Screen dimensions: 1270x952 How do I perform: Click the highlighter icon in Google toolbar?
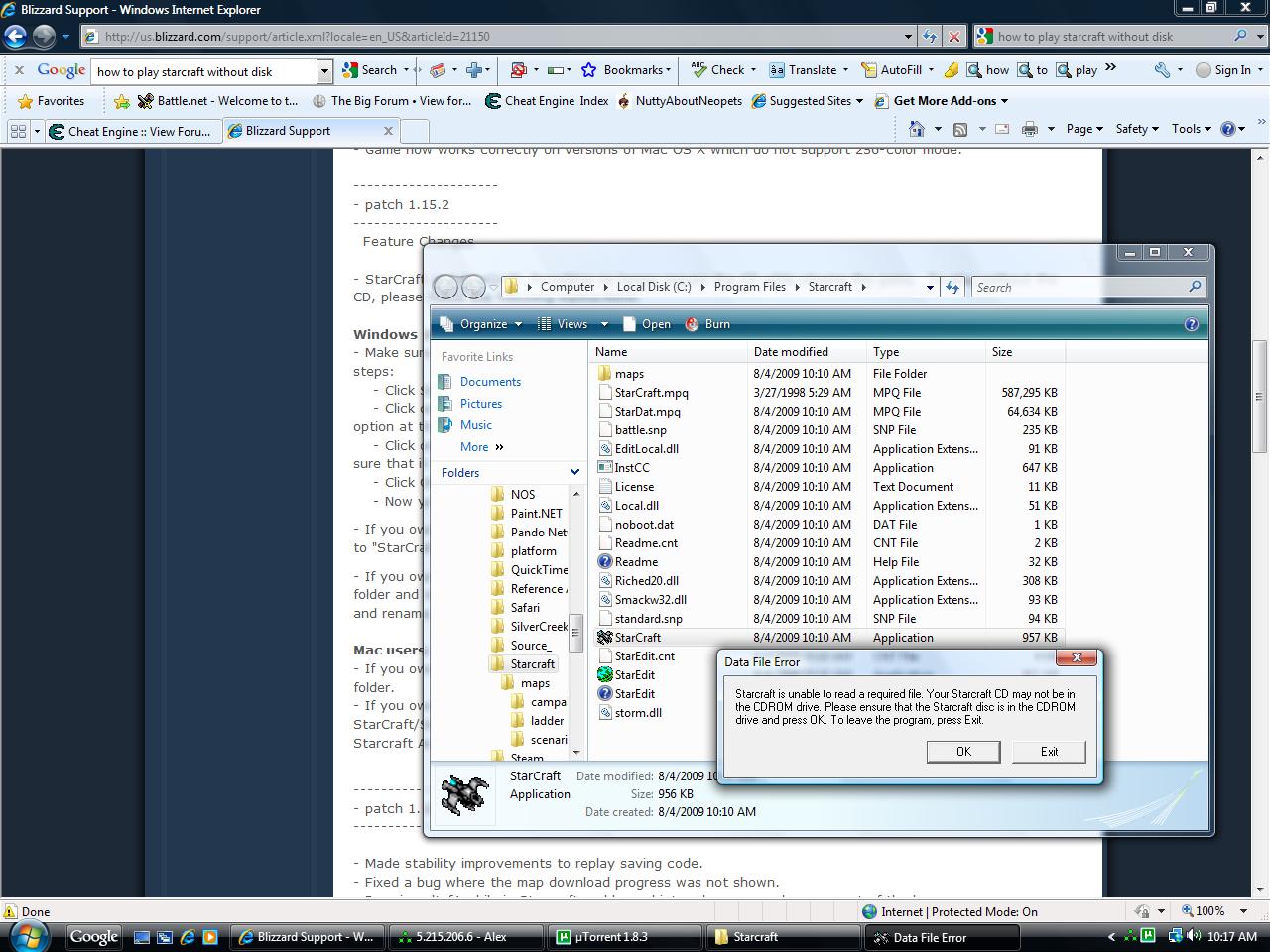point(952,70)
